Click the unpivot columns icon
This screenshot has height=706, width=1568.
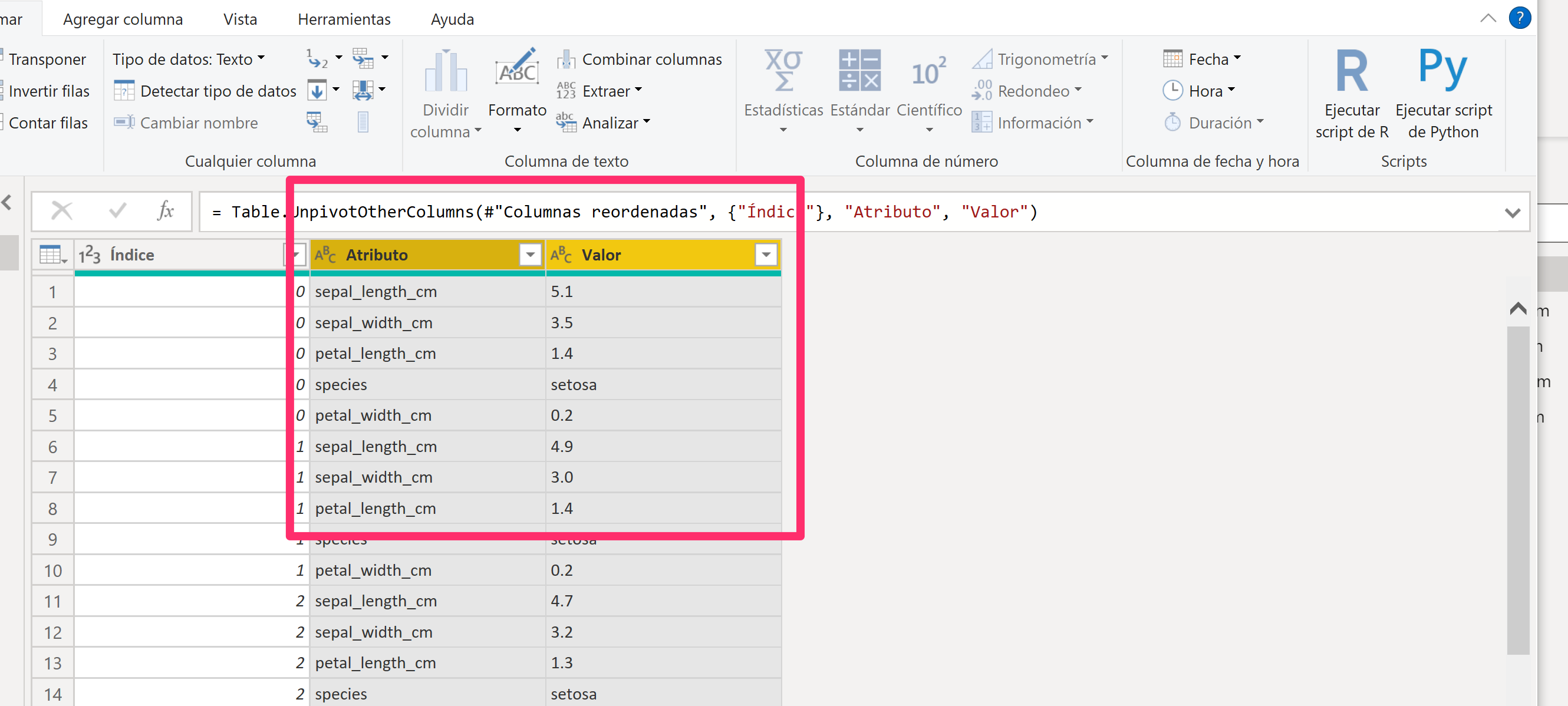pos(363,58)
